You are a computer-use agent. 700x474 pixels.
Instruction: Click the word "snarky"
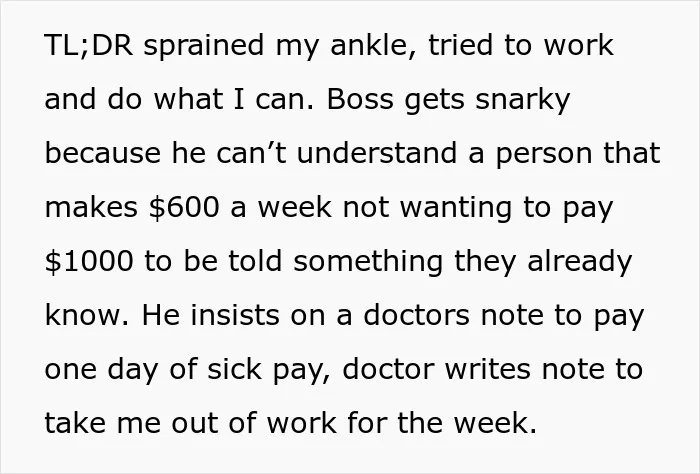click(522, 101)
